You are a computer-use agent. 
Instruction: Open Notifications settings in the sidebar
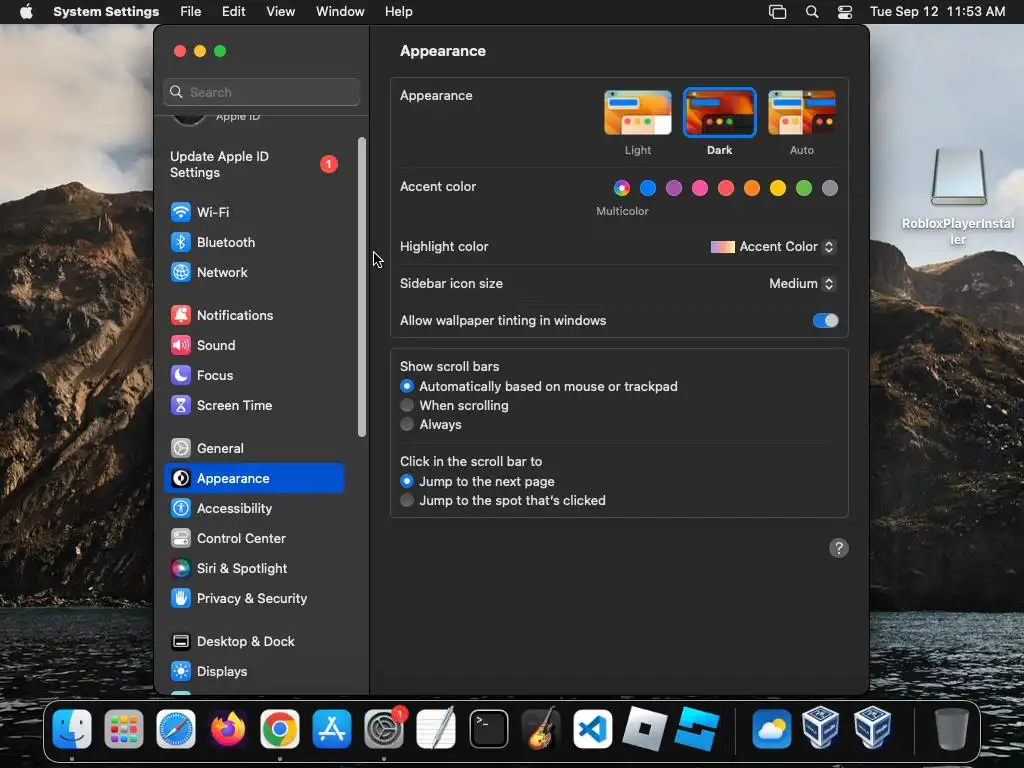(x=253, y=315)
